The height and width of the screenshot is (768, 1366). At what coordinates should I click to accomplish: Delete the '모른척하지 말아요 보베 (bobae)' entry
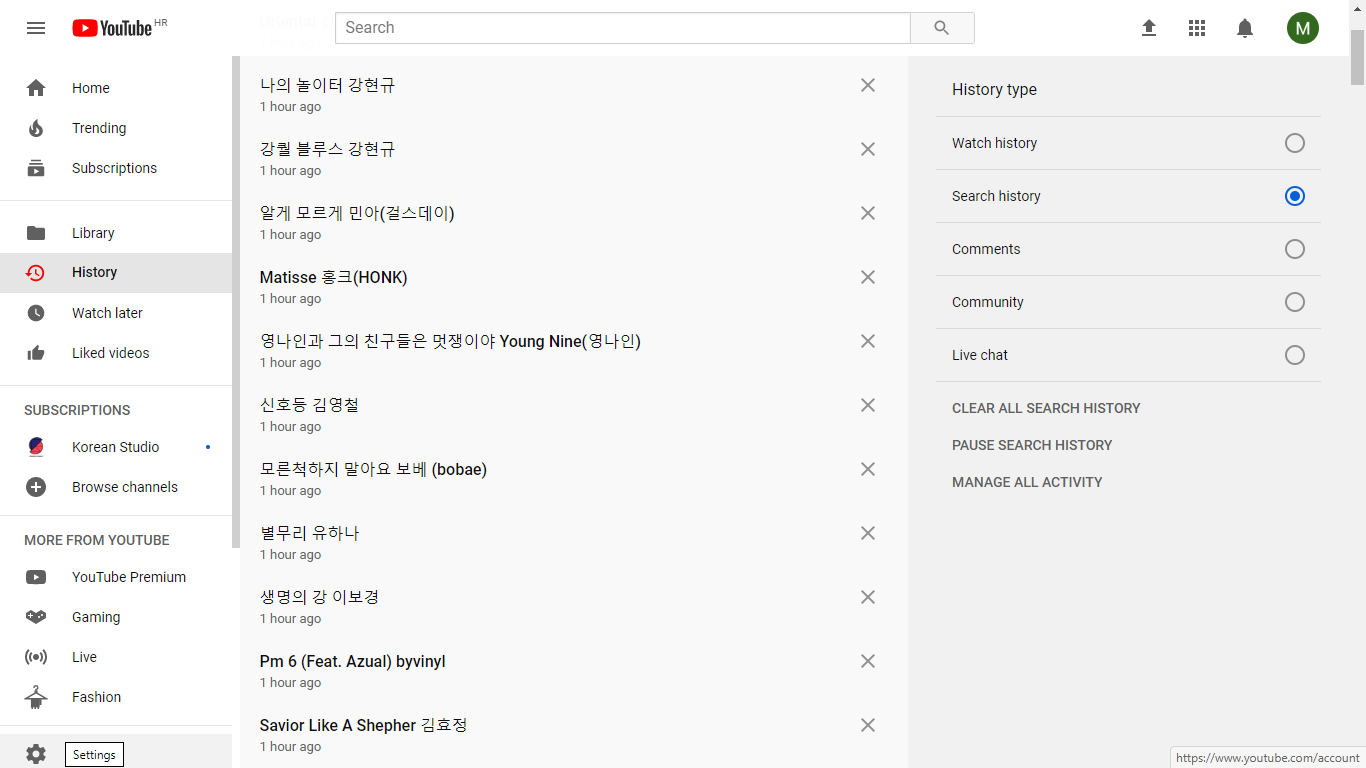[x=868, y=469]
